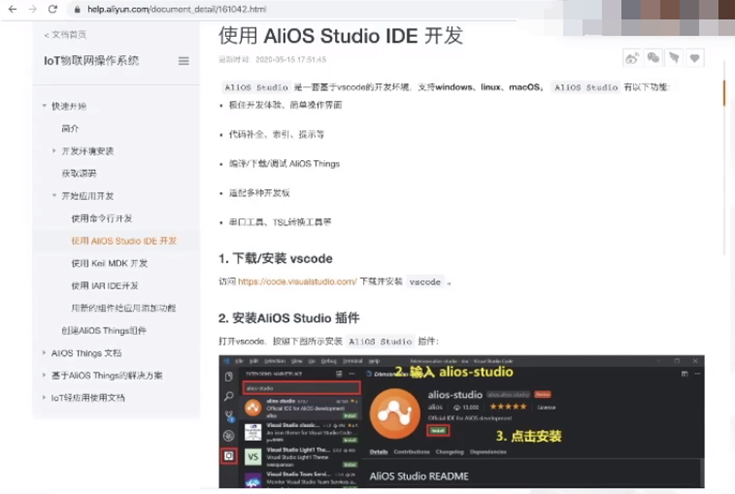735x494 pixels.
Task: Expand the AliOS Things 文档 arrow
Action: pos(44,352)
